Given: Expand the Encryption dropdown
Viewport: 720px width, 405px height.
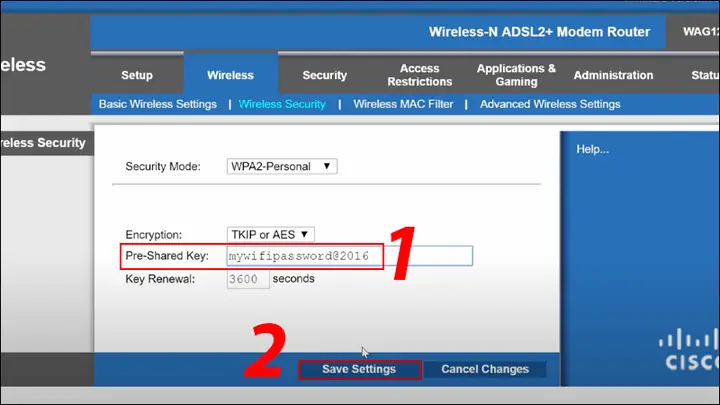Looking at the screenshot, I should [270, 235].
